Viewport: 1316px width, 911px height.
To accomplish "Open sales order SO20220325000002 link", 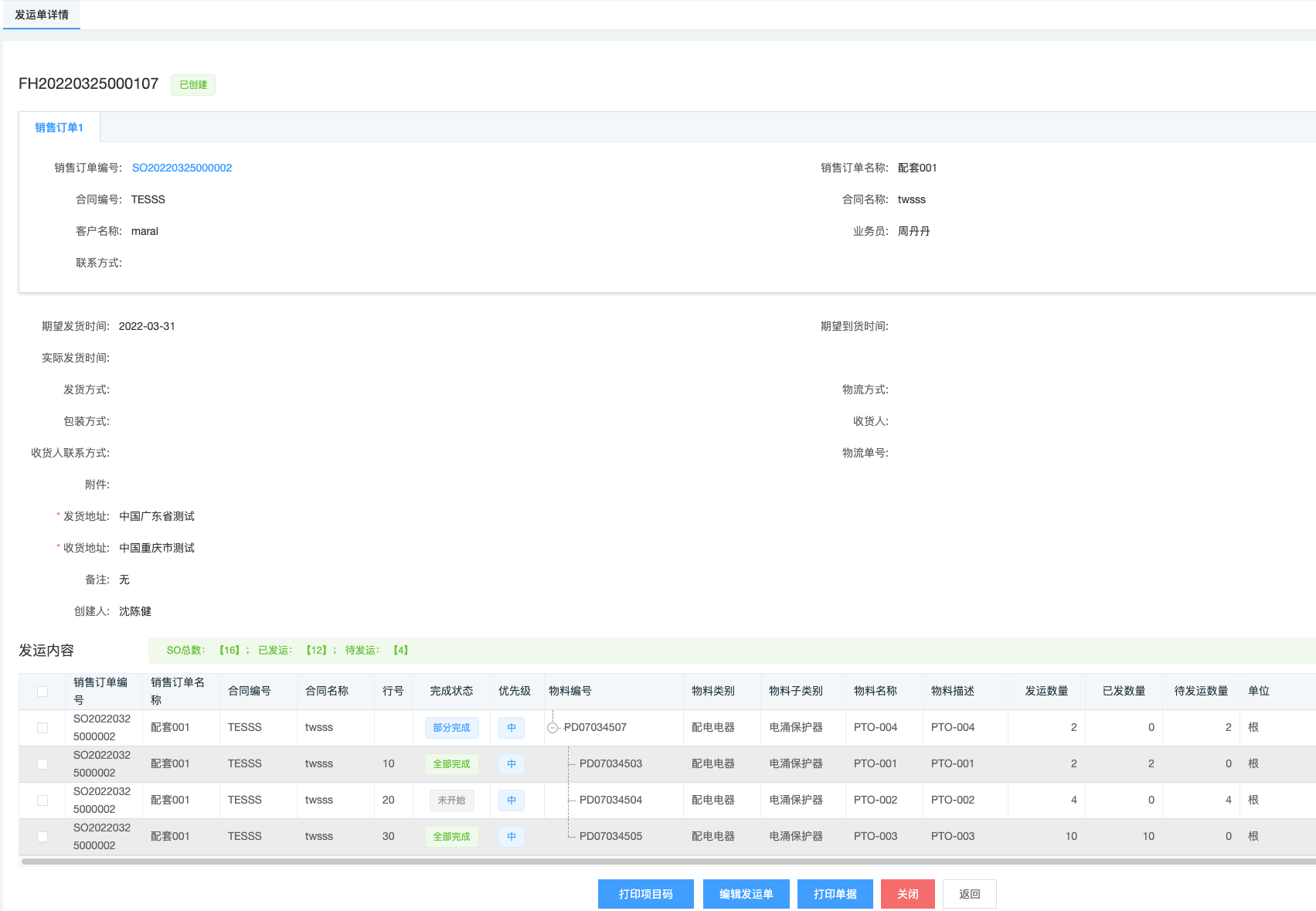I will [182, 168].
